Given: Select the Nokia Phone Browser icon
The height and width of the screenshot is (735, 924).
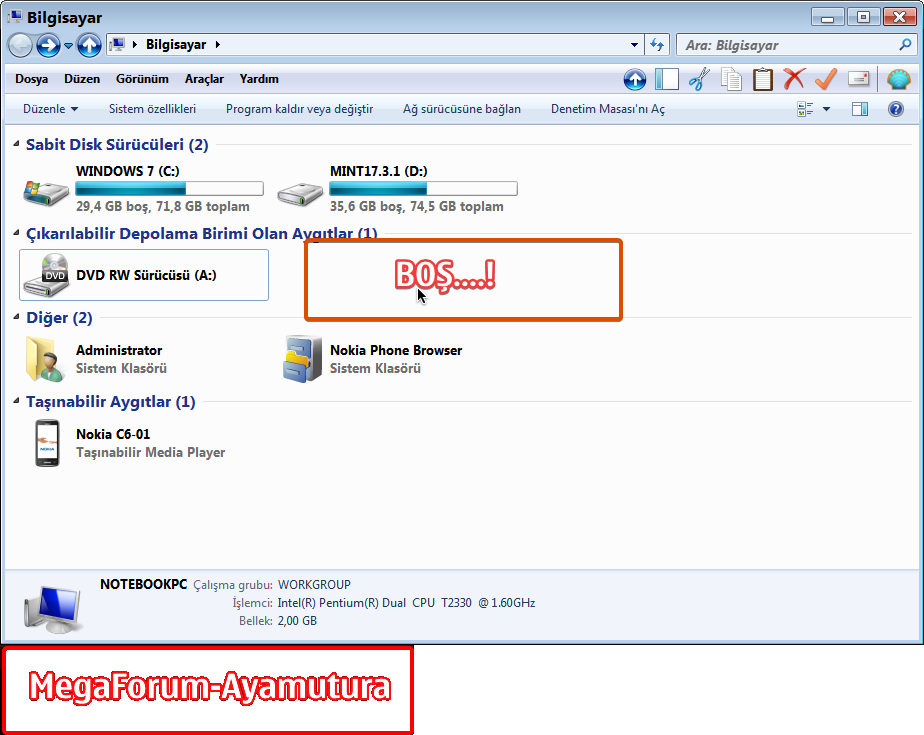Looking at the screenshot, I should tap(302, 358).
